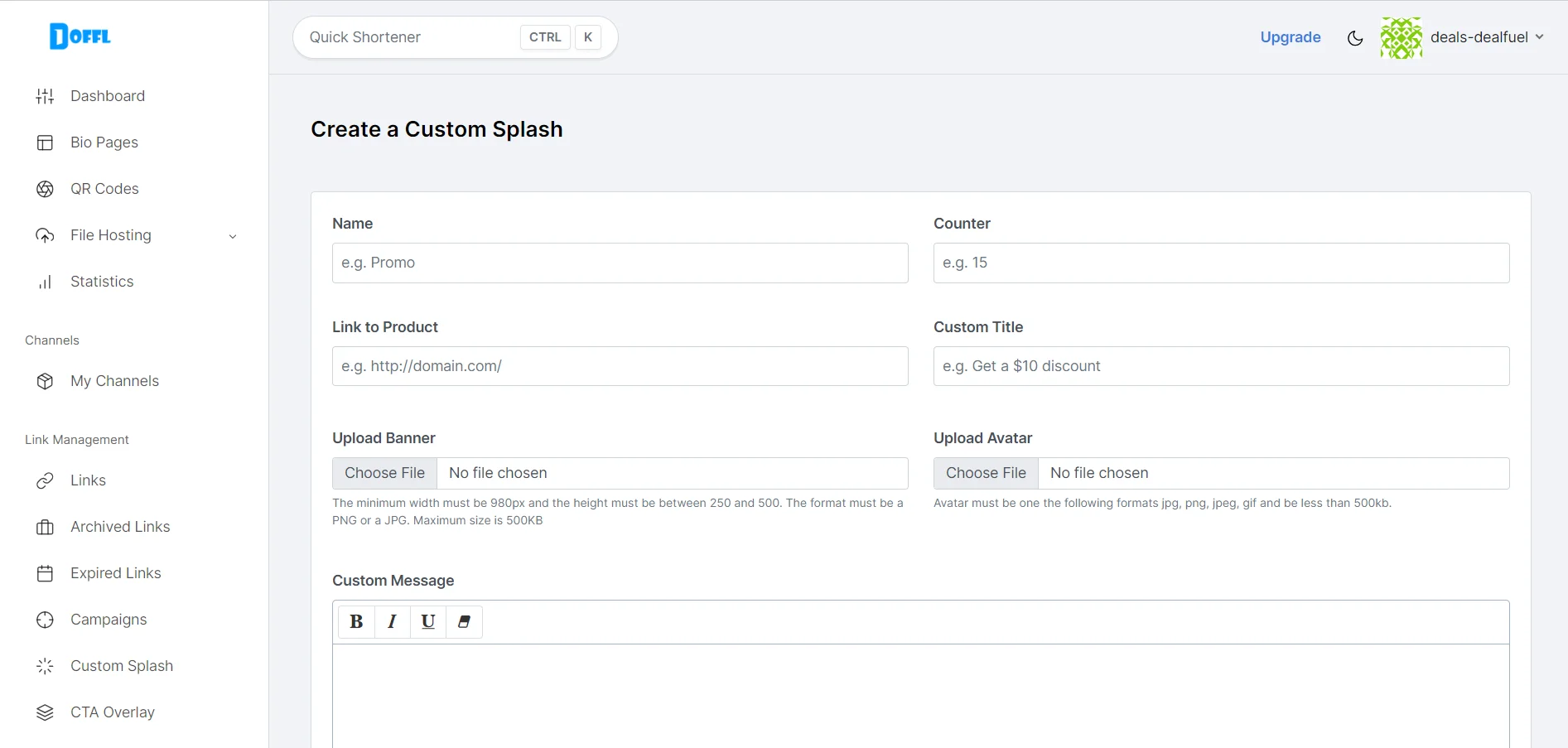Click the Links chain icon
Image resolution: width=1568 pixels, height=748 pixels.
coord(45,480)
